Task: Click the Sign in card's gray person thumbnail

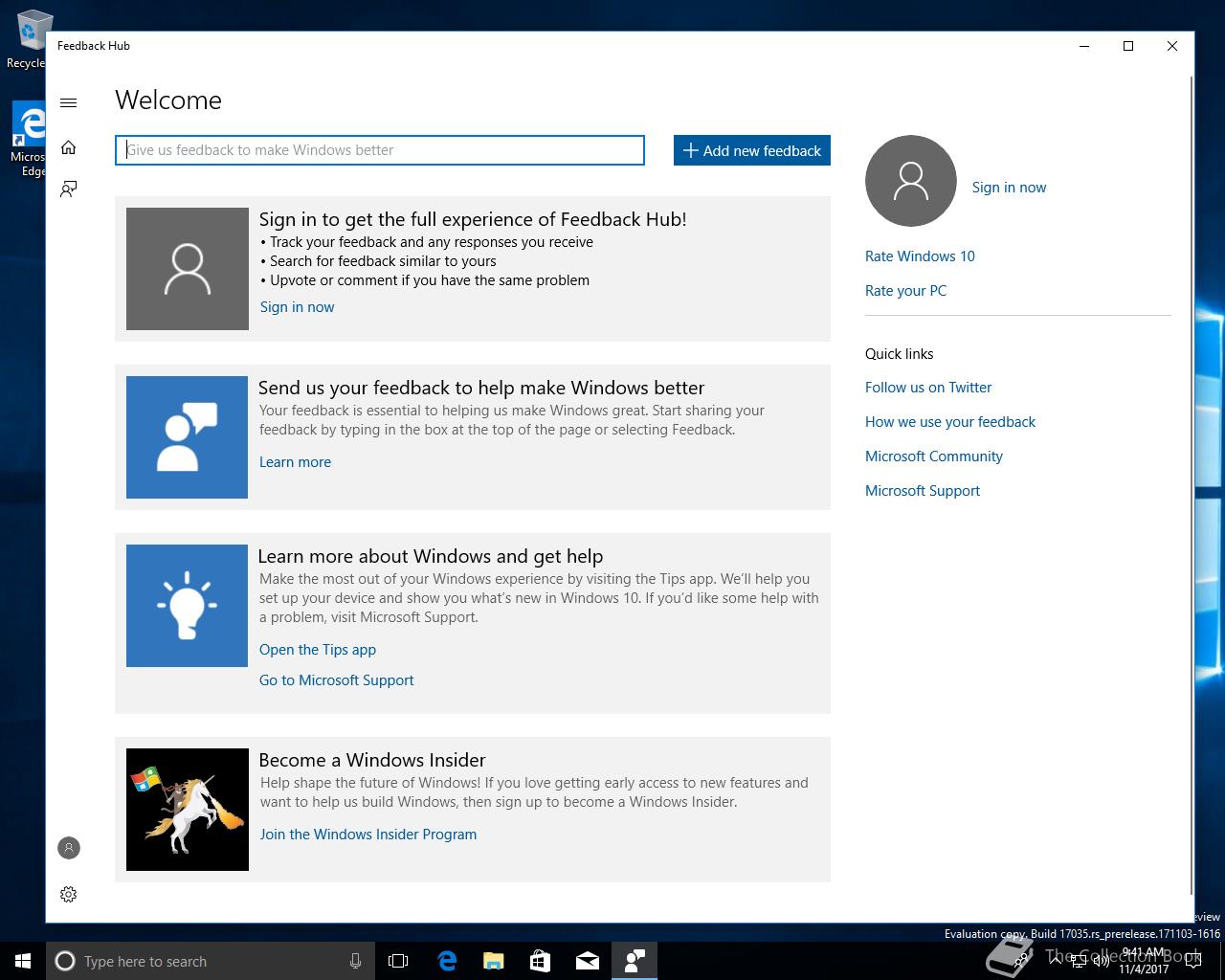Action: click(x=188, y=269)
